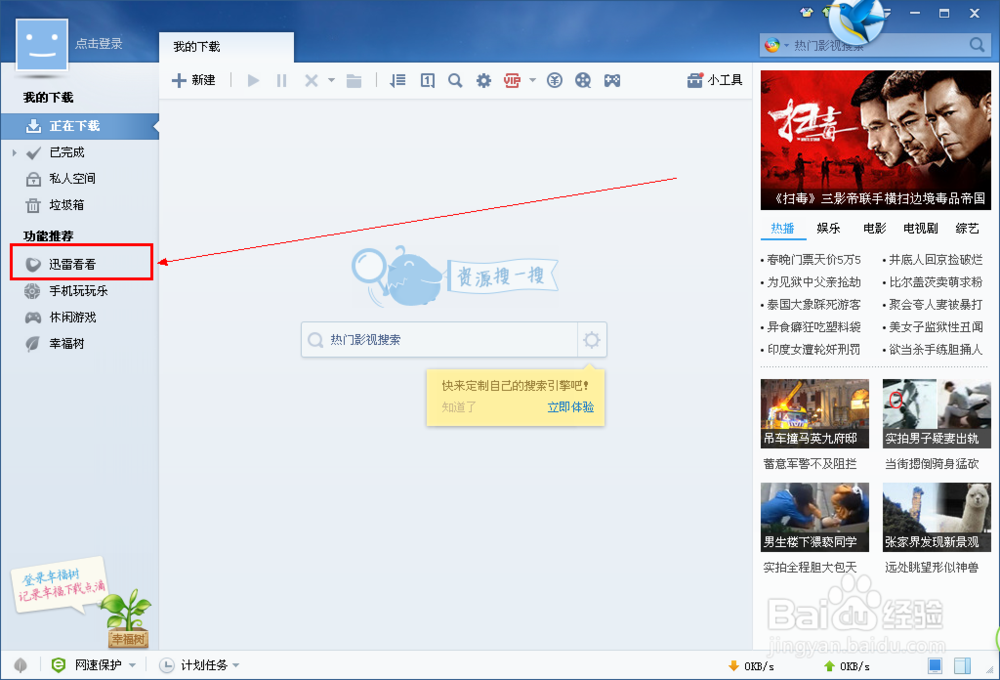
Task: Open the Xunlei Kankan movie reel icon
Action: (x=583, y=79)
